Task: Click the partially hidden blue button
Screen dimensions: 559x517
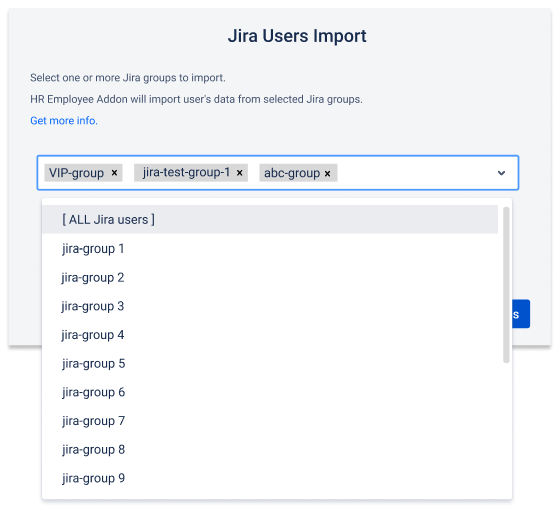Action: (x=521, y=314)
